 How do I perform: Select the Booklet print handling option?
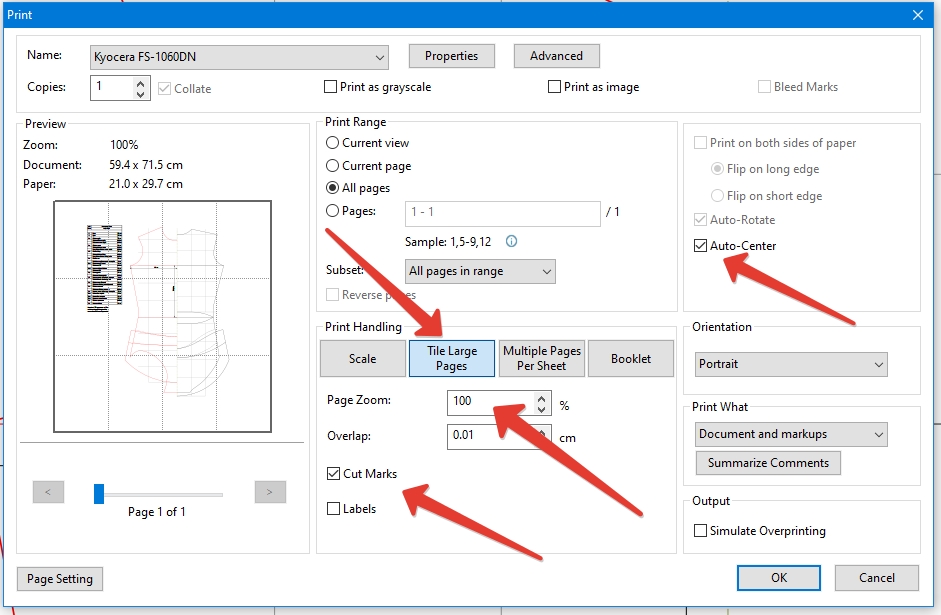click(x=631, y=358)
